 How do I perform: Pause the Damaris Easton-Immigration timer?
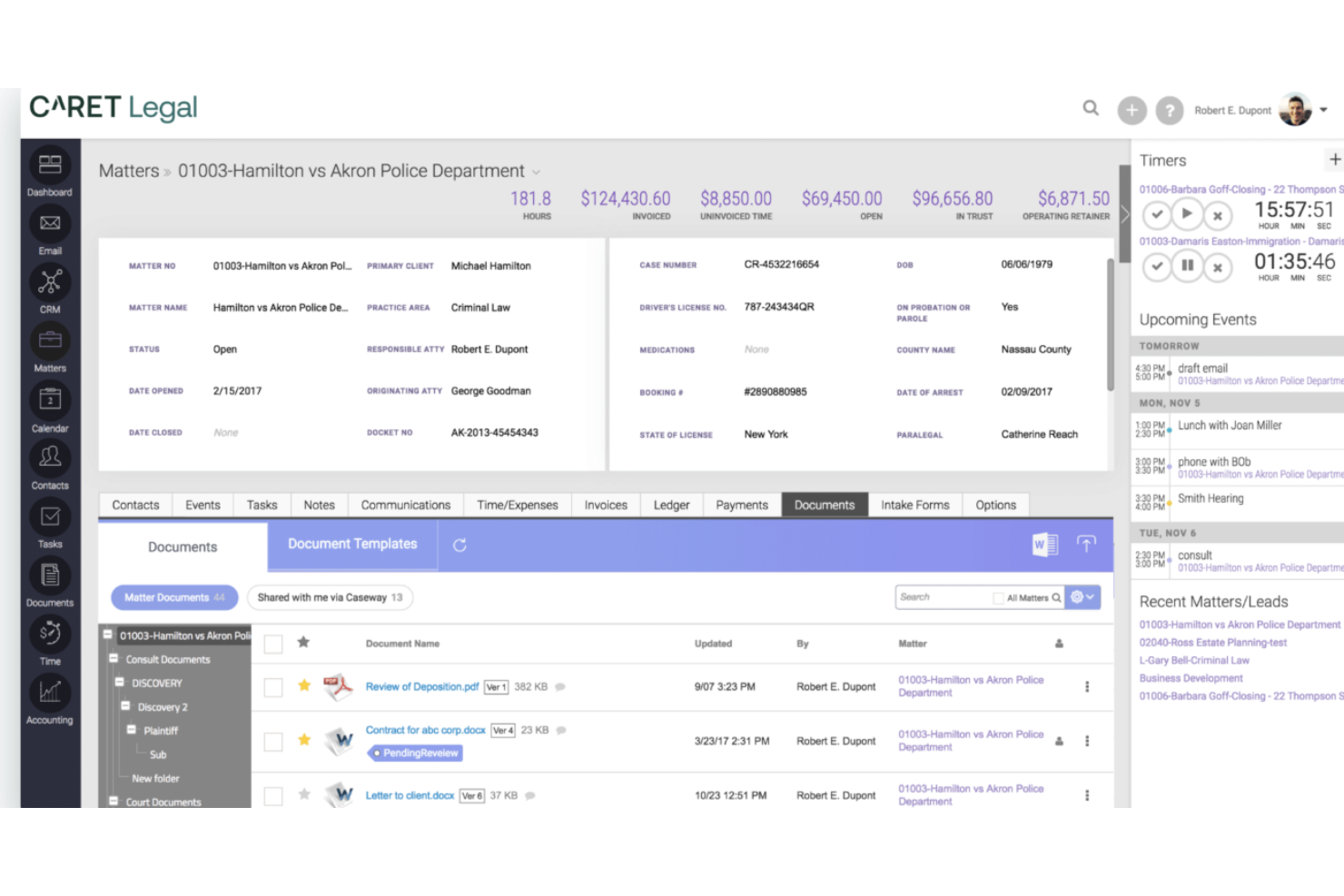coord(1188,267)
